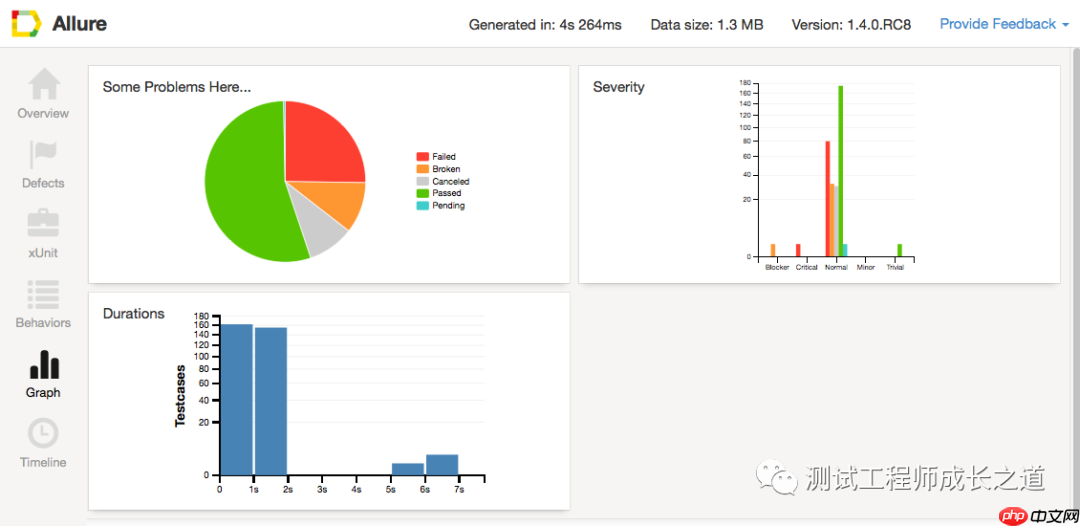The height and width of the screenshot is (526, 1080).
Task: Select the red Failed pie slice
Action: click(320, 145)
